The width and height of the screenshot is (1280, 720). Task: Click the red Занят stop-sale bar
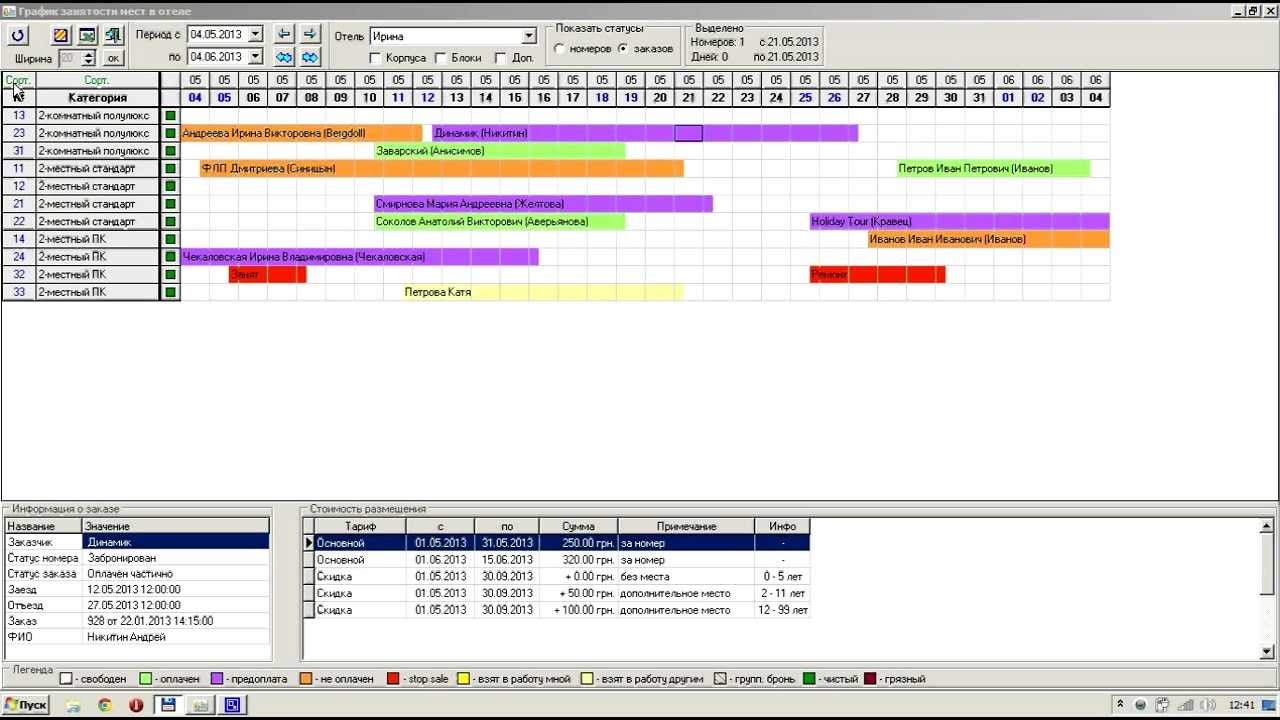(x=268, y=275)
